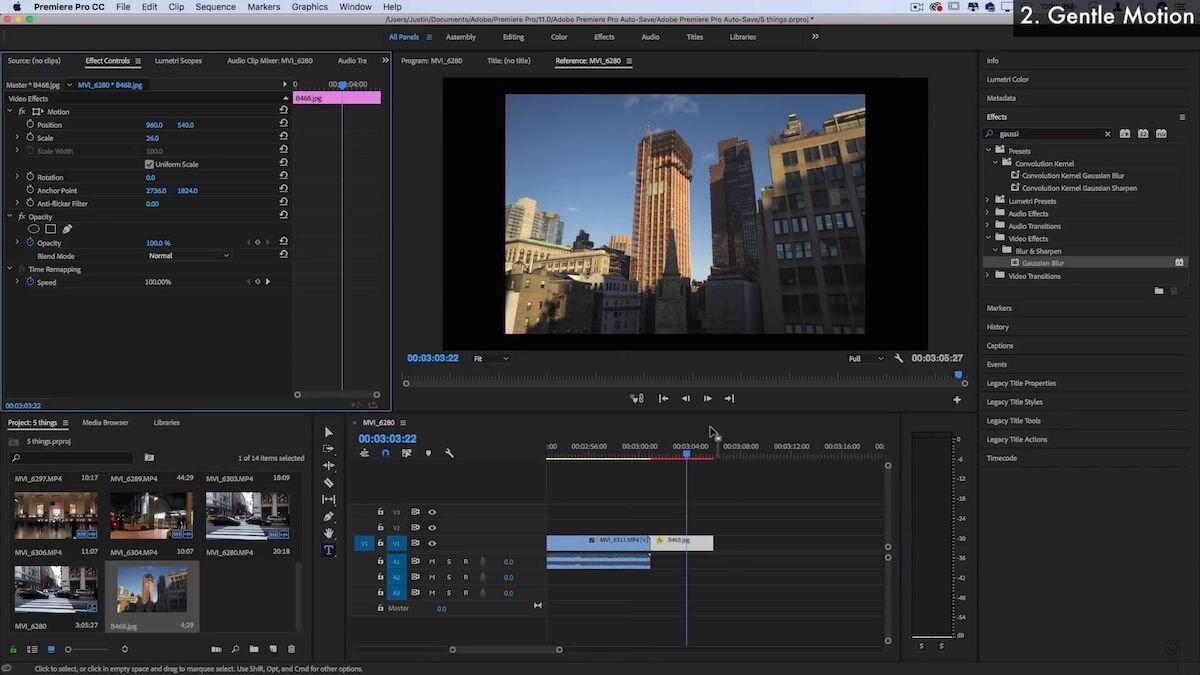Select the Pen tool in timeline toolbar
Image resolution: width=1200 pixels, height=675 pixels.
(328, 516)
